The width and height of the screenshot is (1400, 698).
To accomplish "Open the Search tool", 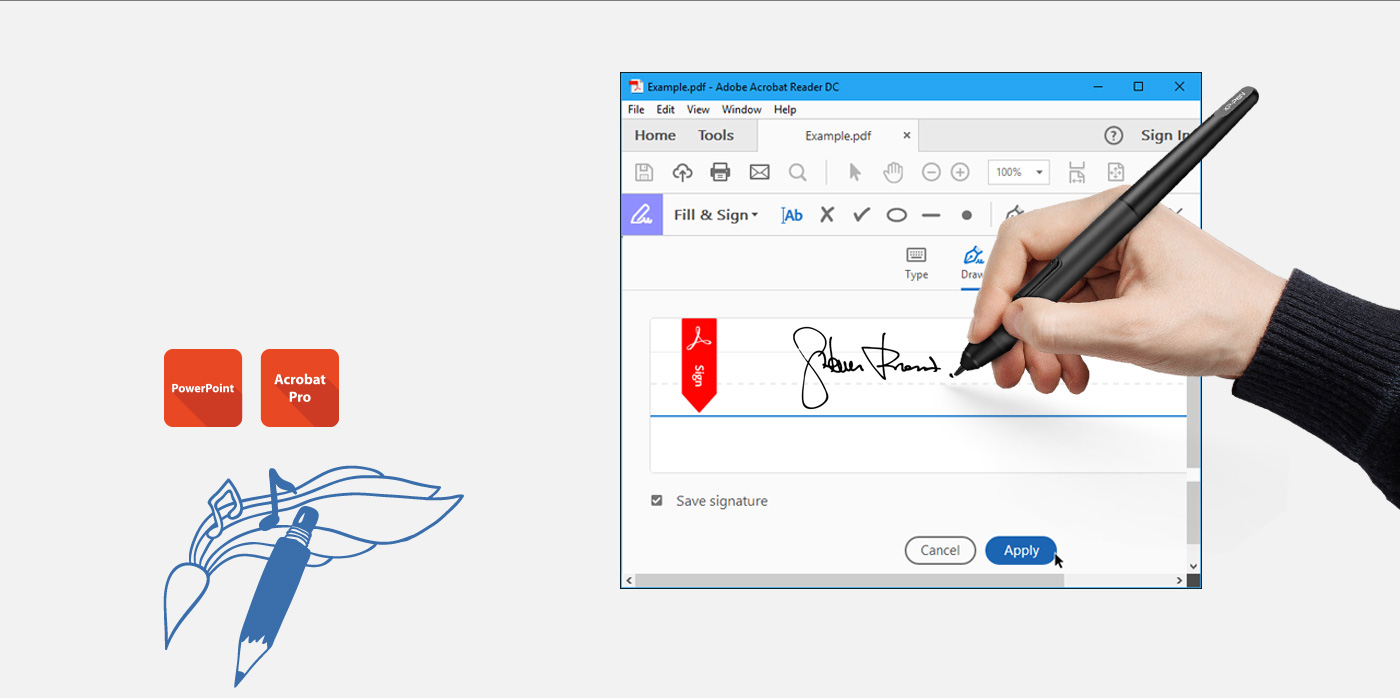I will click(x=797, y=172).
